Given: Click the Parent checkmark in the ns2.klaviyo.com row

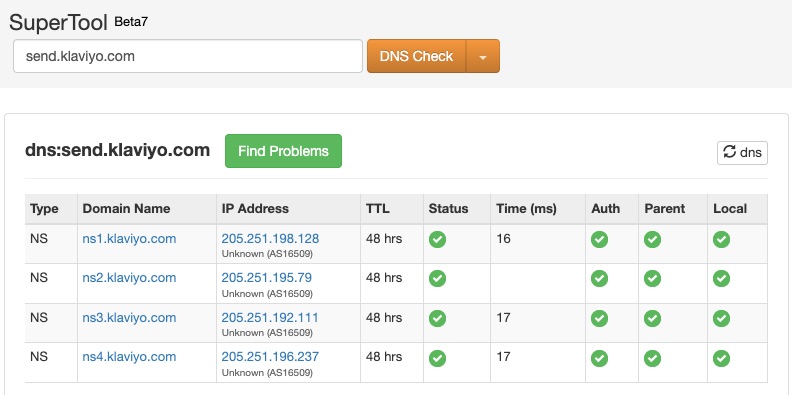Looking at the screenshot, I should click(652, 278).
